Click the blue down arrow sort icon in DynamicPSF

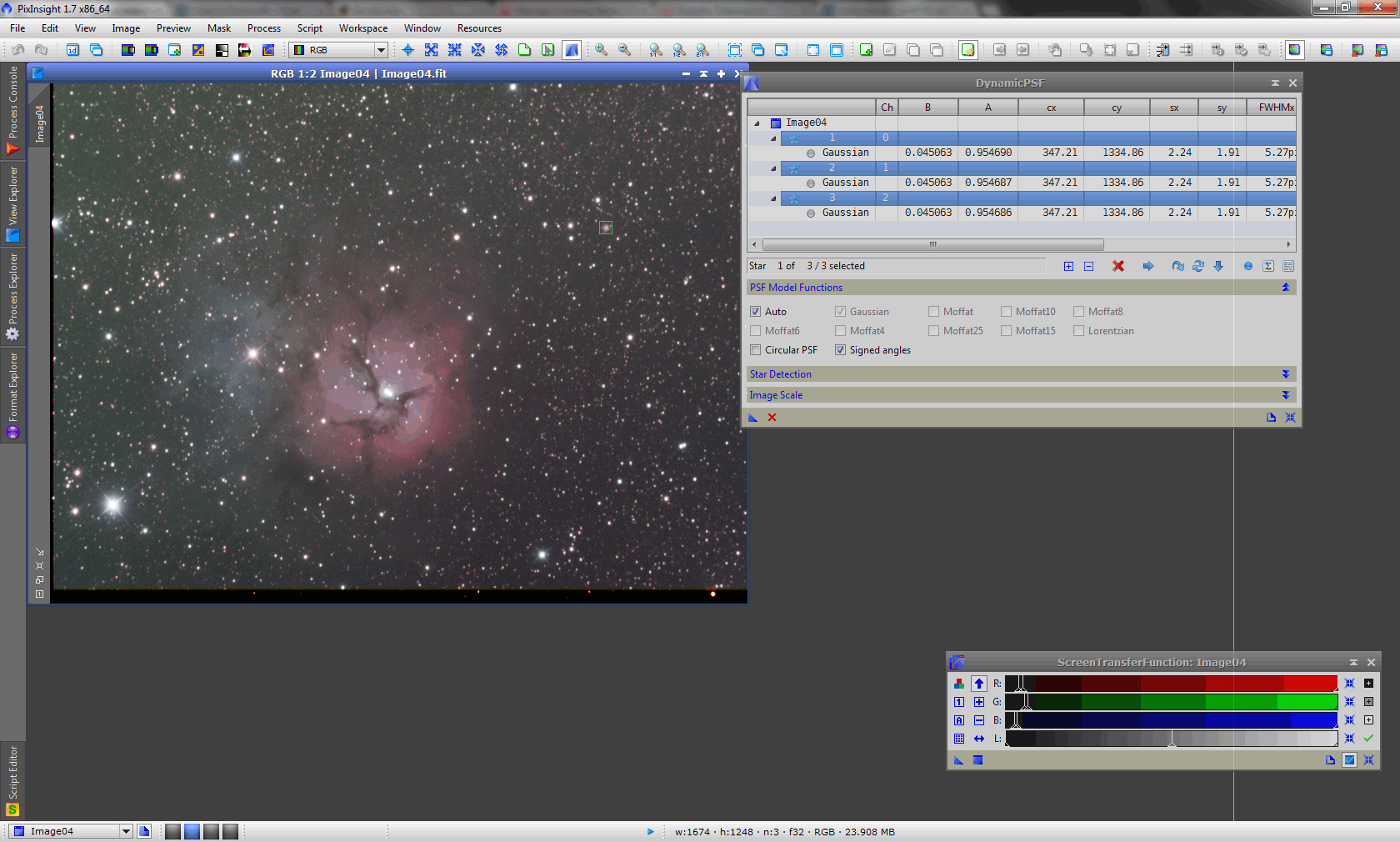1217,266
